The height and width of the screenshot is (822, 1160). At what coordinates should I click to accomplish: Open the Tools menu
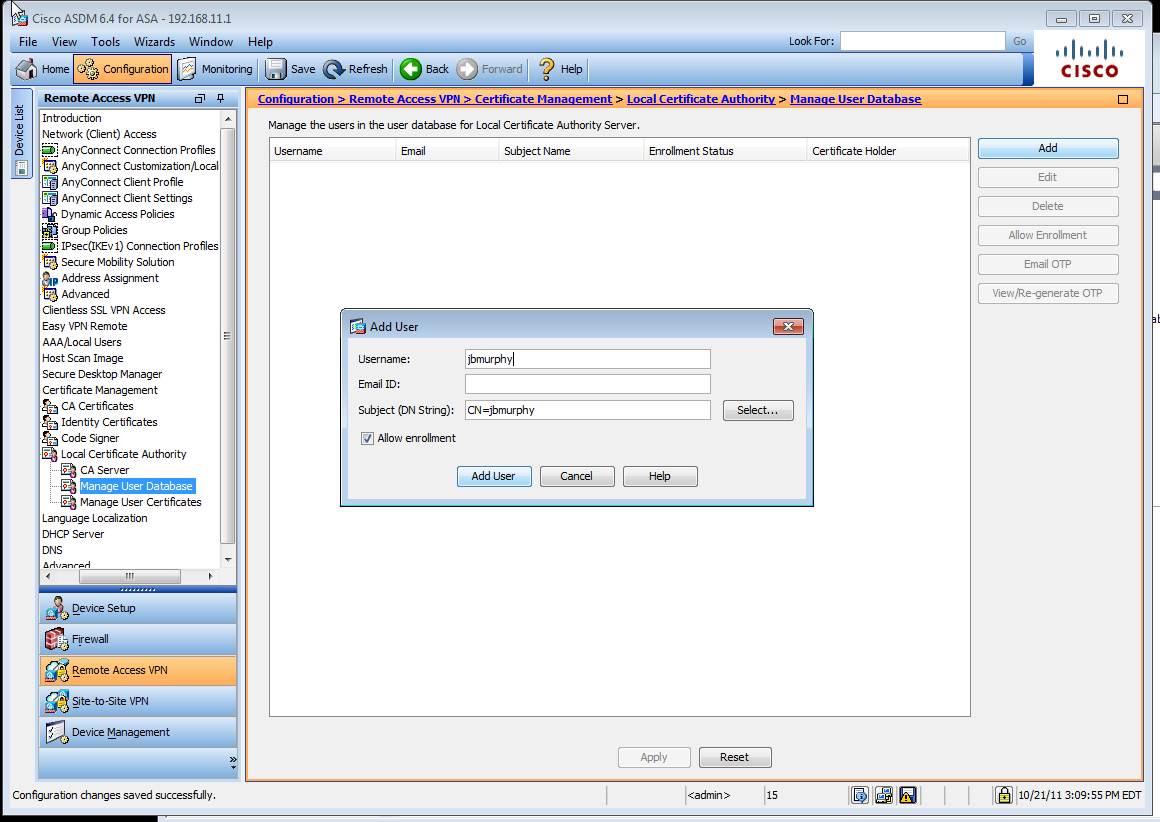105,42
